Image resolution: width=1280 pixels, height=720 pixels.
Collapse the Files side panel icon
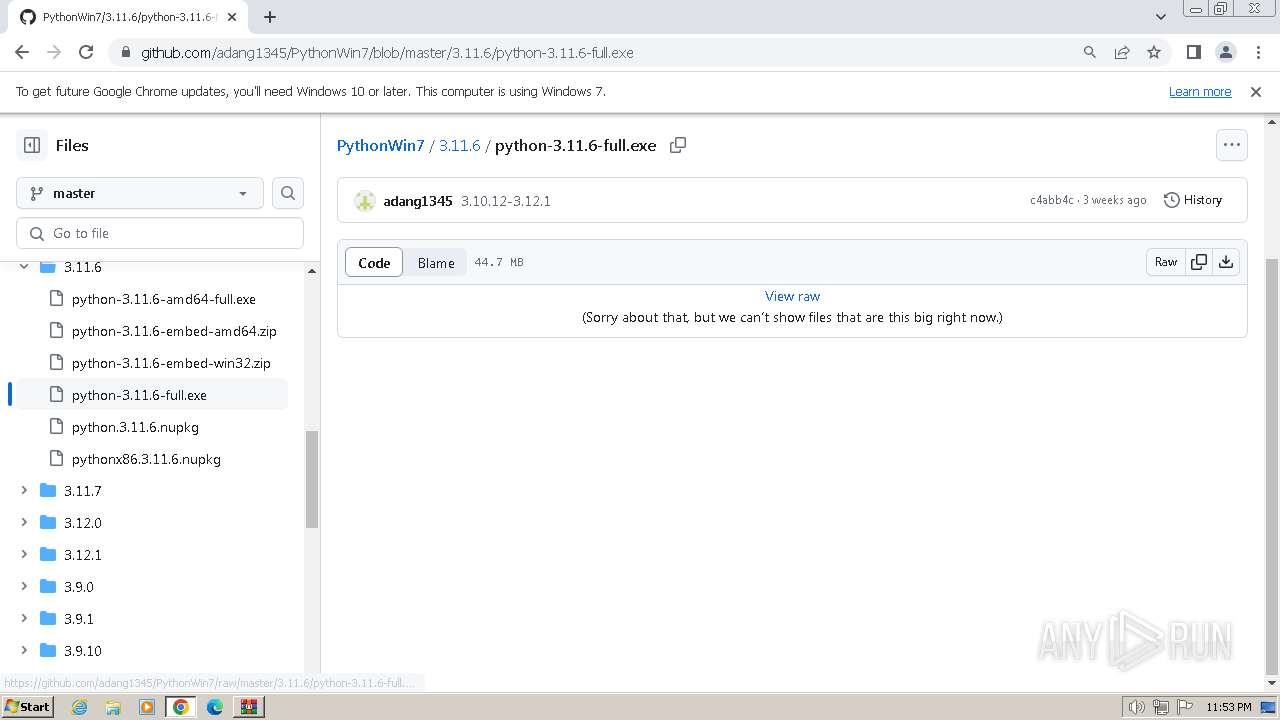pyautogui.click(x=32, y=145)
